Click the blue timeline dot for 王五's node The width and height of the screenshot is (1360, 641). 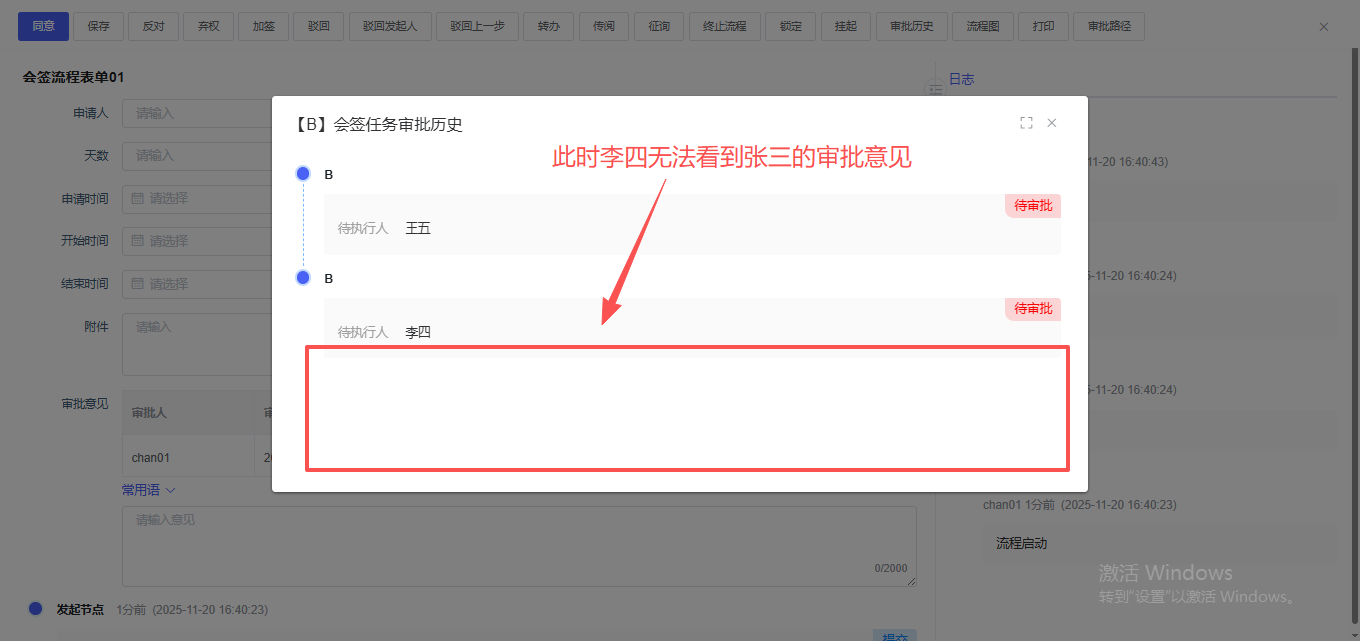(x=303, y=174)
